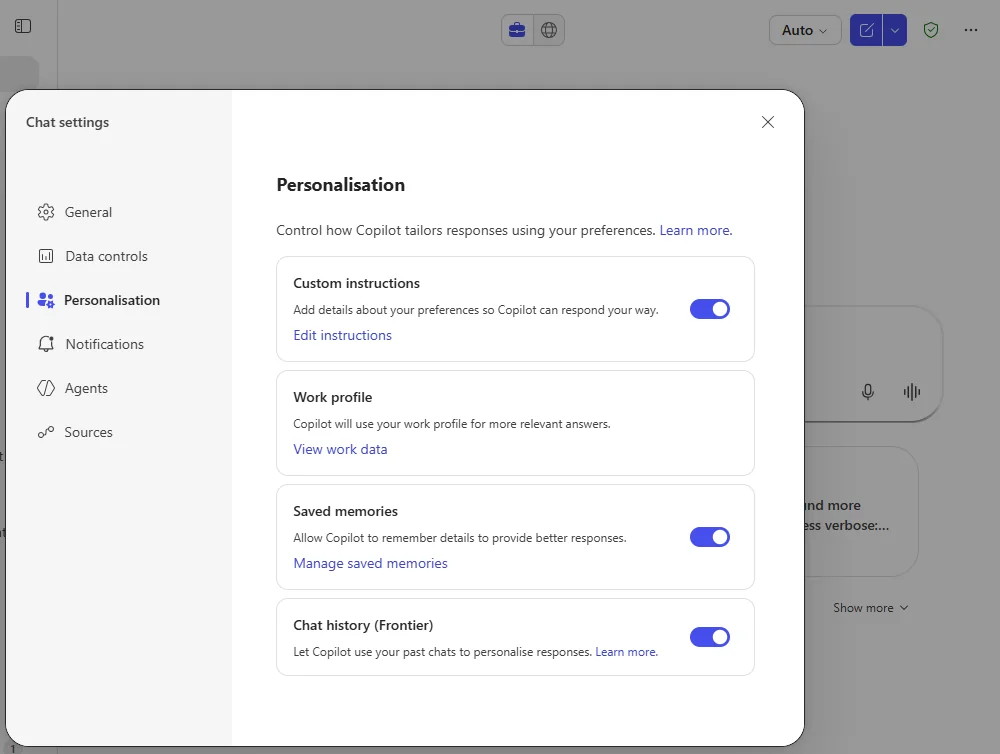Screen dimensions: 1000x754
Task: Start voice mode with waveform icon
Action: 912,392
